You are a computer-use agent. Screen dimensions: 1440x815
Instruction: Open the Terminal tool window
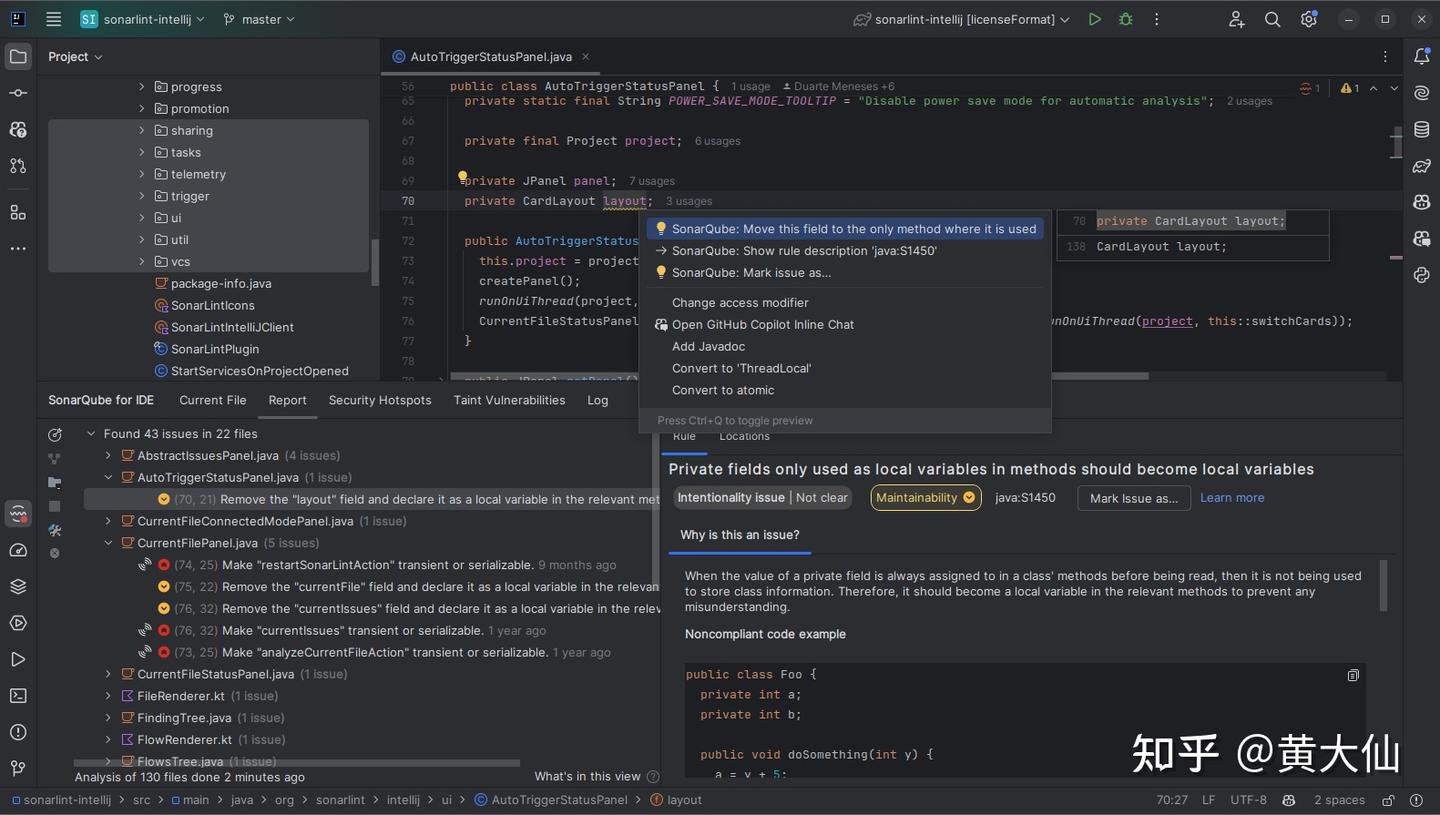click(x=18, y=696)
